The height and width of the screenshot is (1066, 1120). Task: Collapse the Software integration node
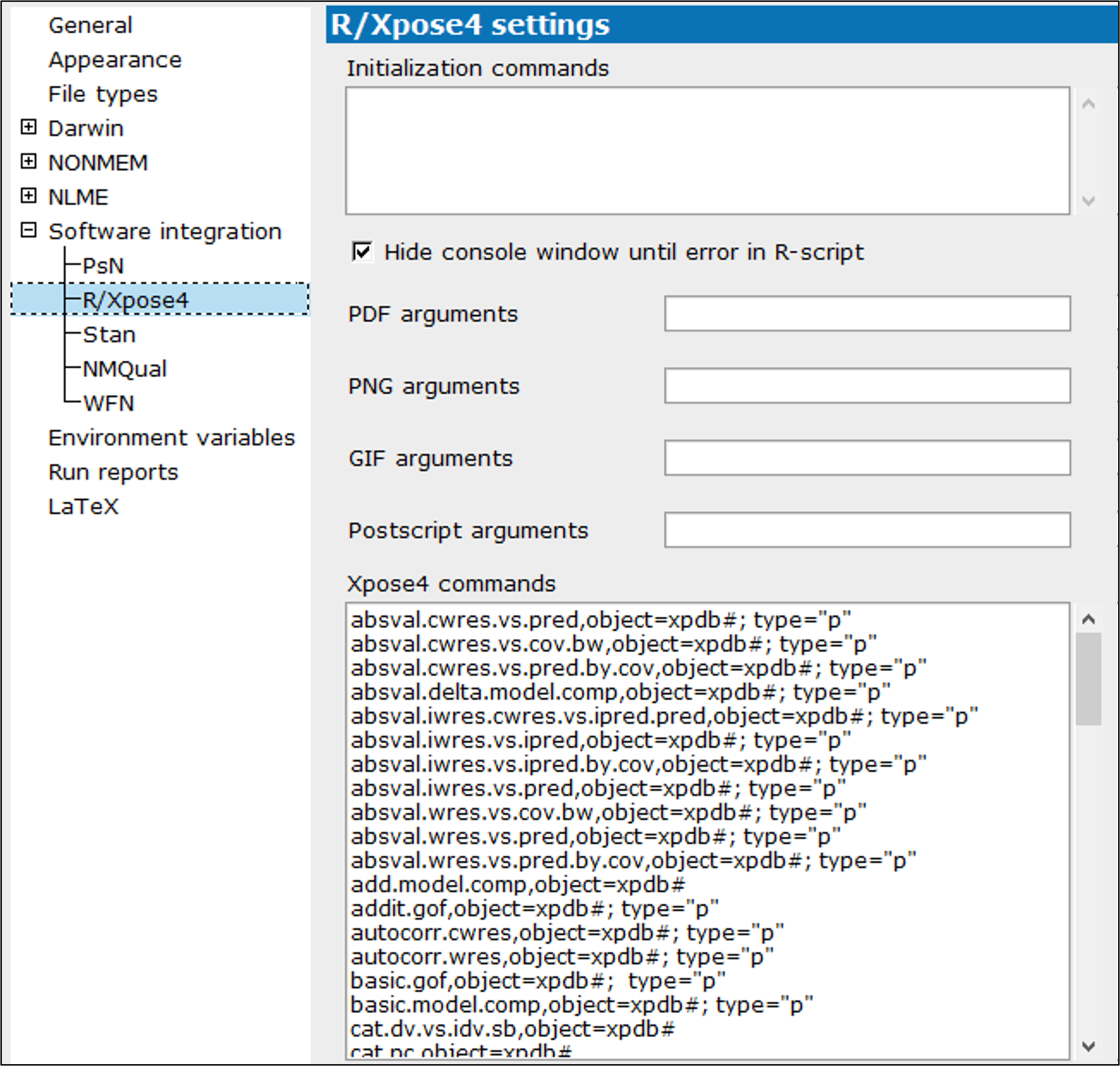(x=28, y=230)
